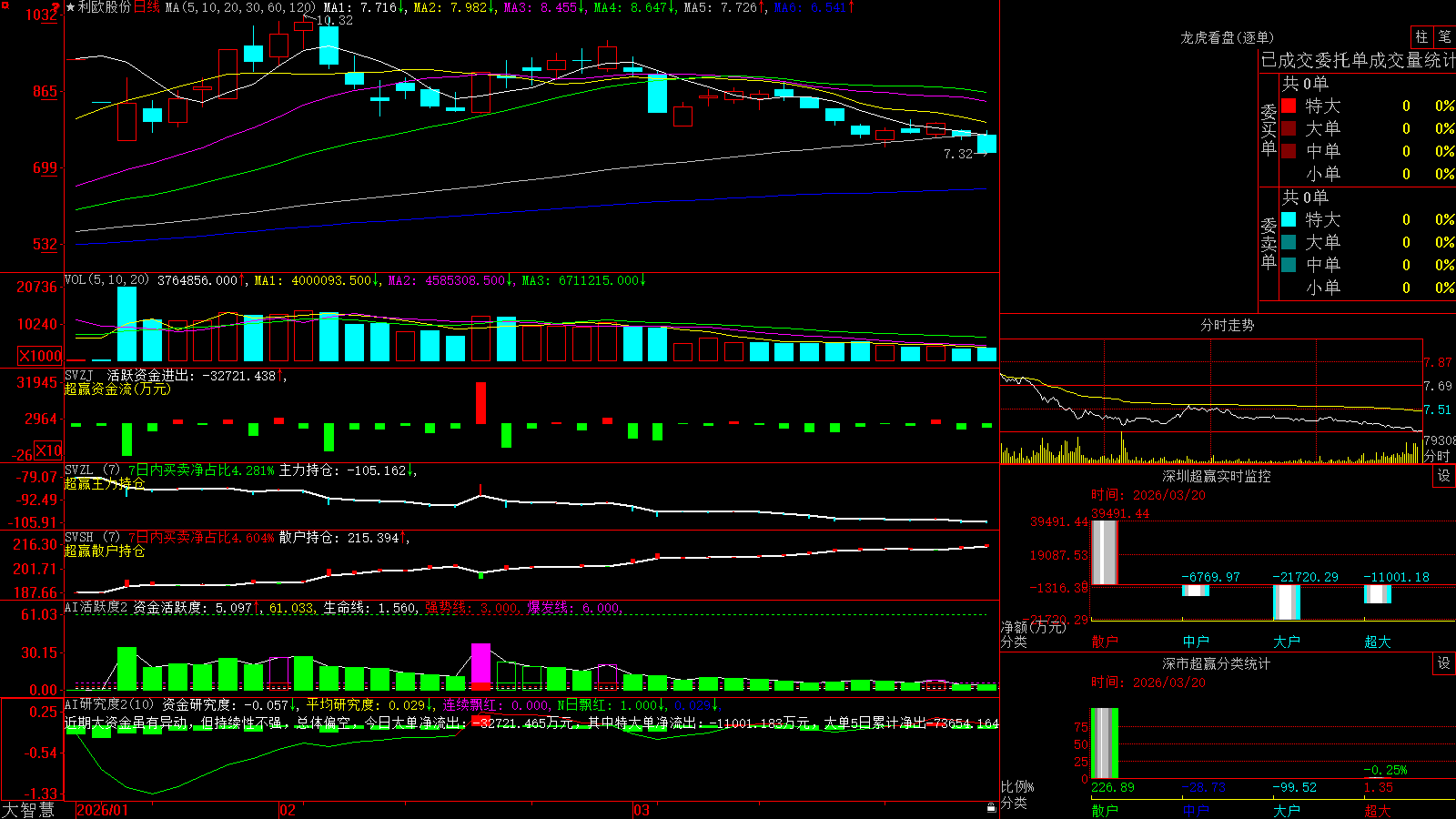Click the 7.32 low price annotation
1456x819 pixels.
click(x=958, y=155)
